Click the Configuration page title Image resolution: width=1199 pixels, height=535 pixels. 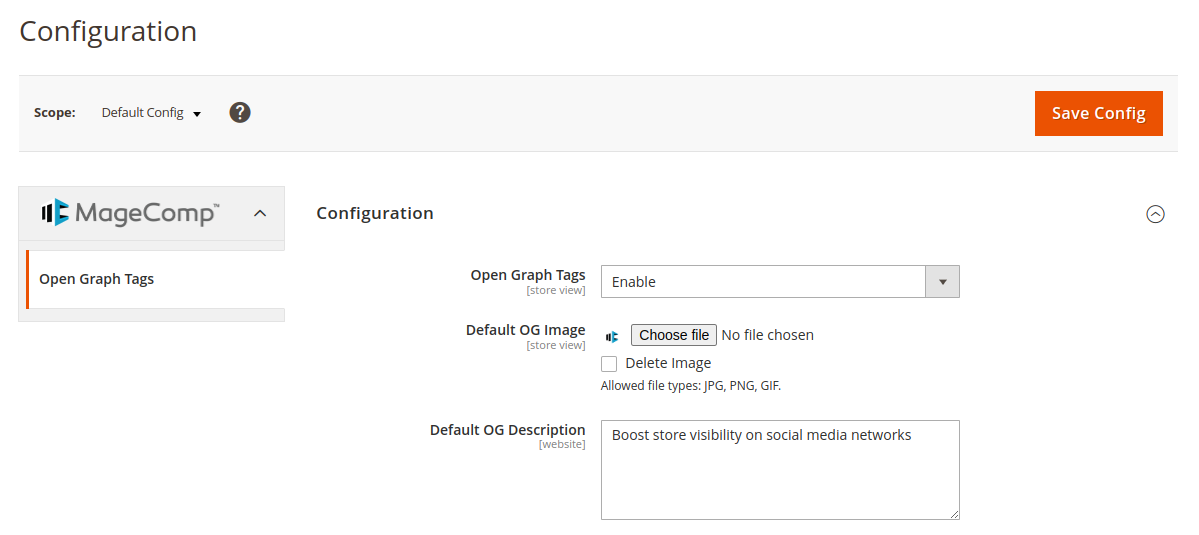tap(108, 31)
